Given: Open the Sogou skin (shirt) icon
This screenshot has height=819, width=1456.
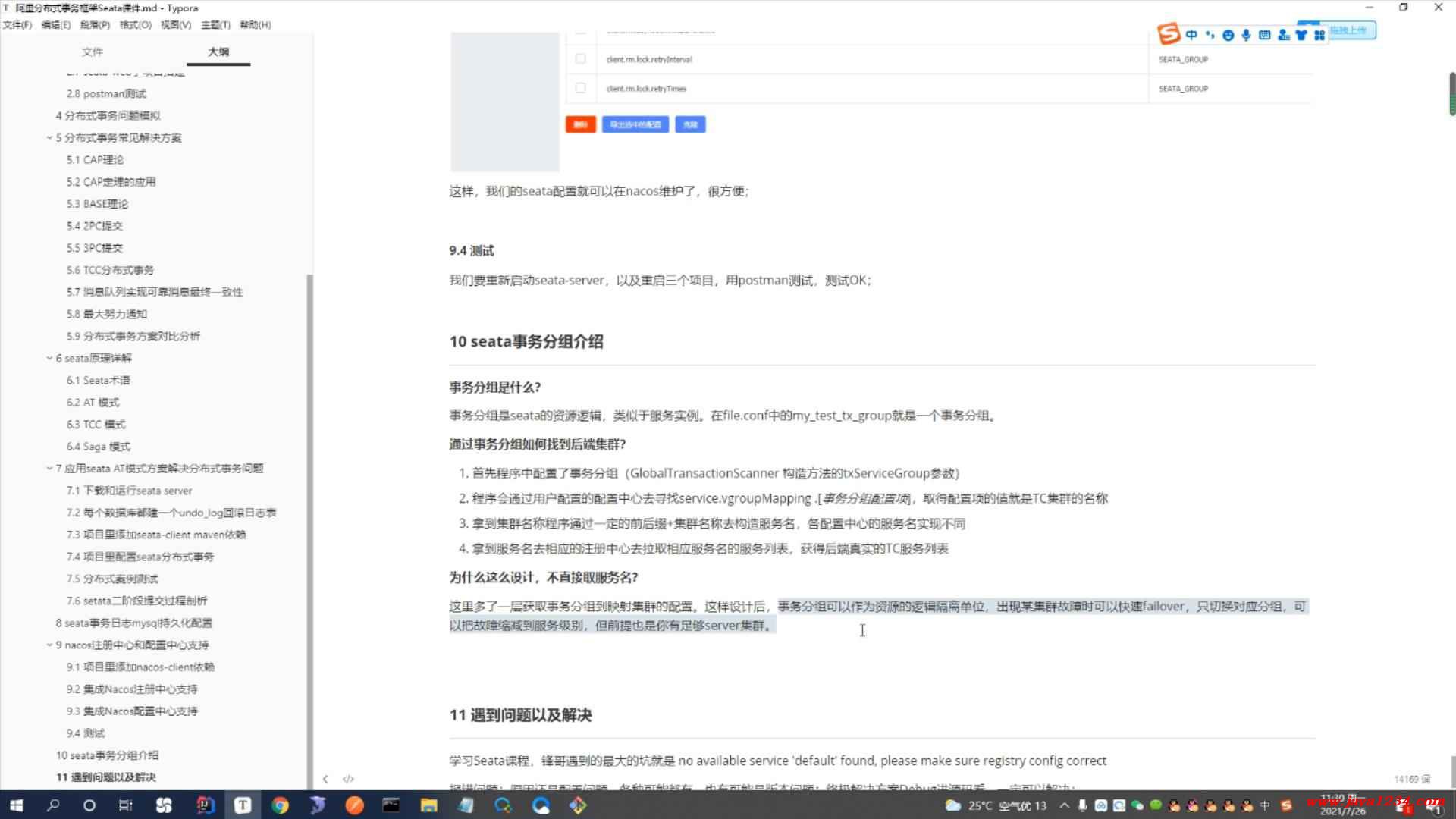Looking at the screenshot, I should (x=1301, y=35).
